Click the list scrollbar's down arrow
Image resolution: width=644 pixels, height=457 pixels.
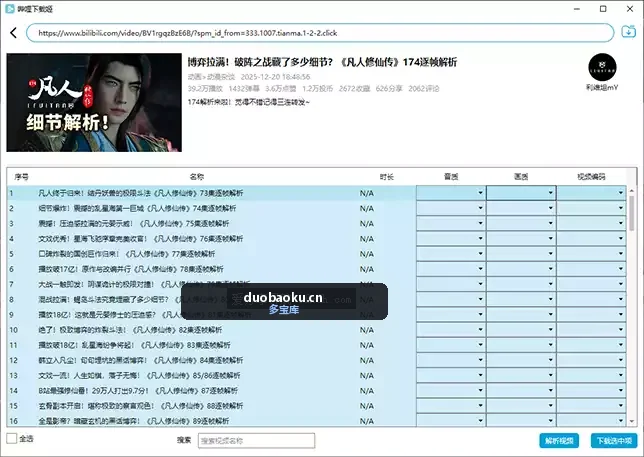click(x=632, y=421)
